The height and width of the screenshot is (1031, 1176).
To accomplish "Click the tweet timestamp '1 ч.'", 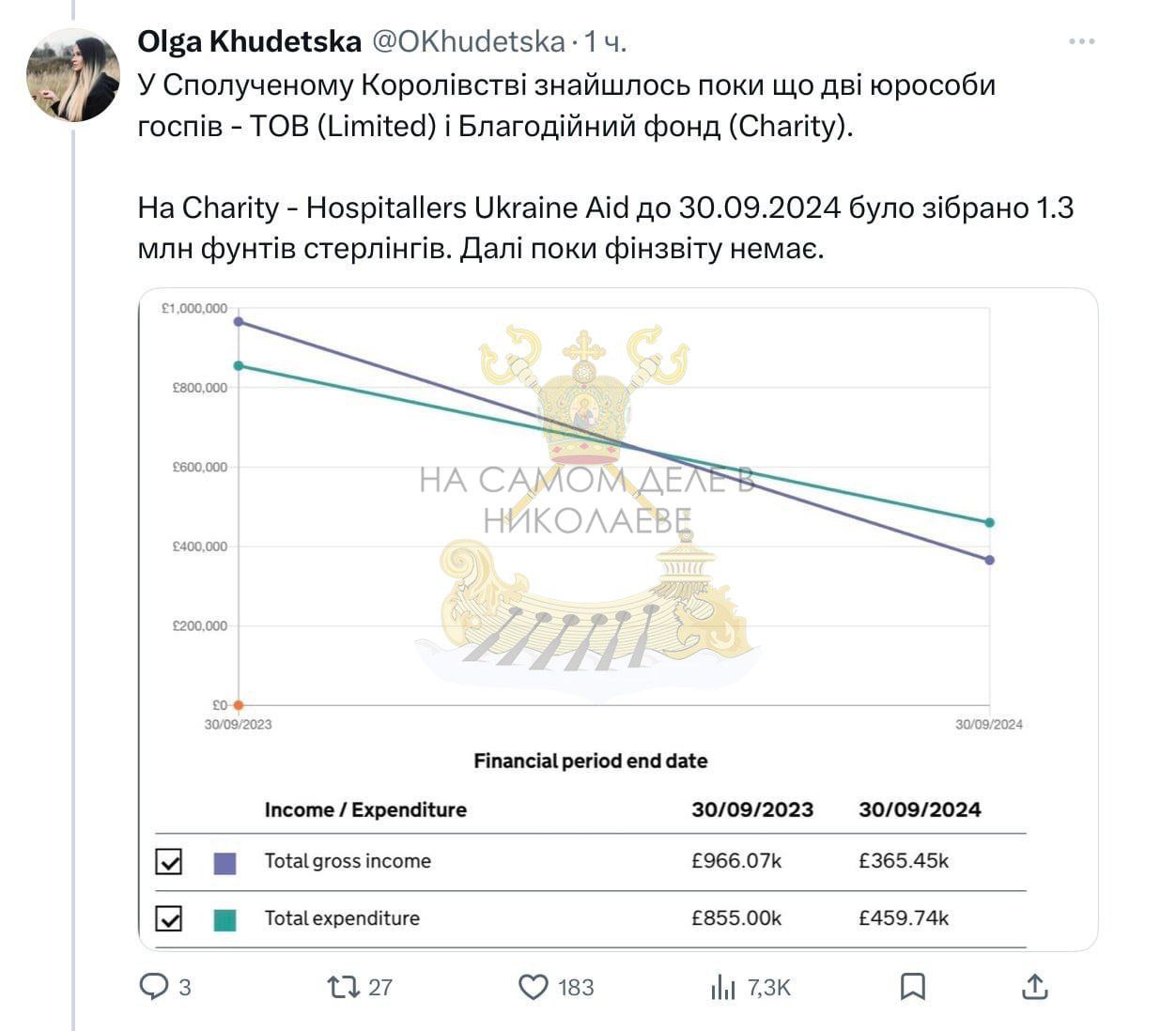I will (606, 42).
